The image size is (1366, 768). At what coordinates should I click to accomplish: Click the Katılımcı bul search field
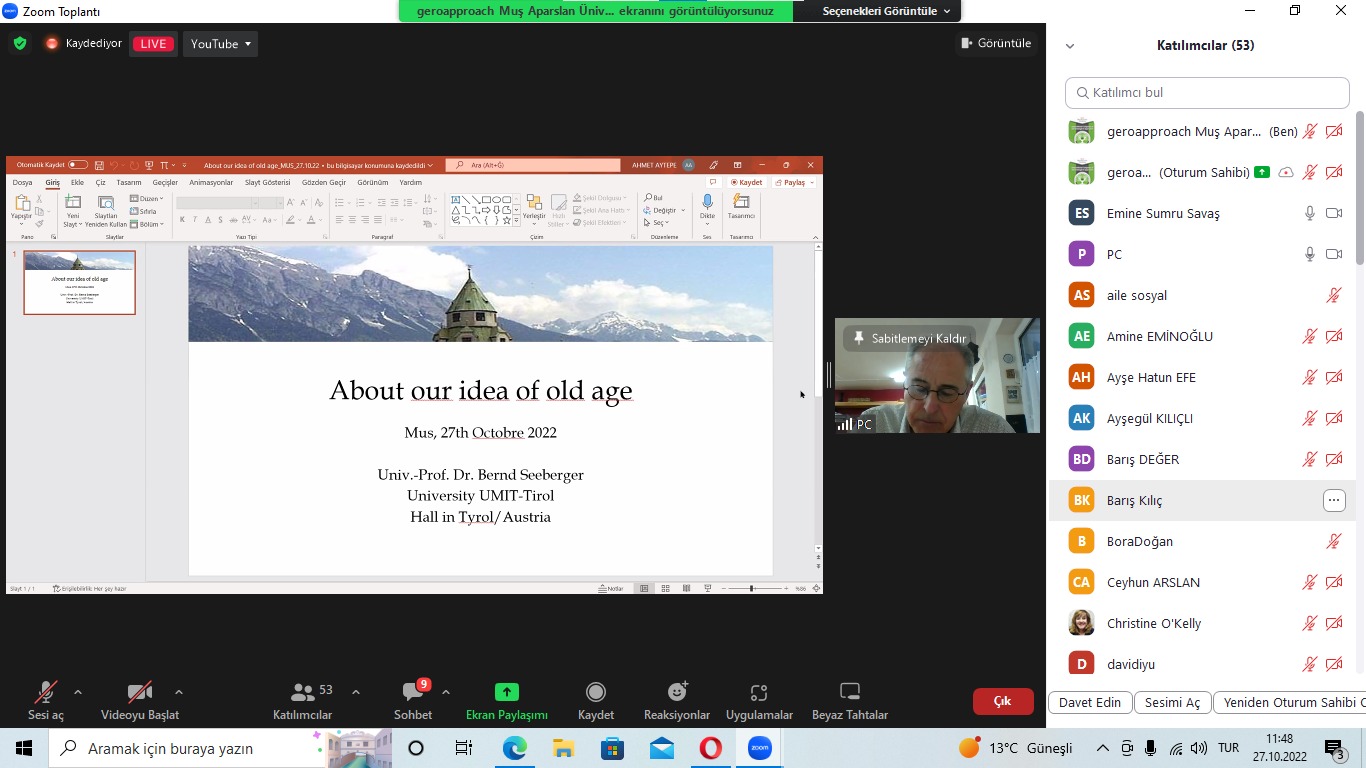(1207, 93)
